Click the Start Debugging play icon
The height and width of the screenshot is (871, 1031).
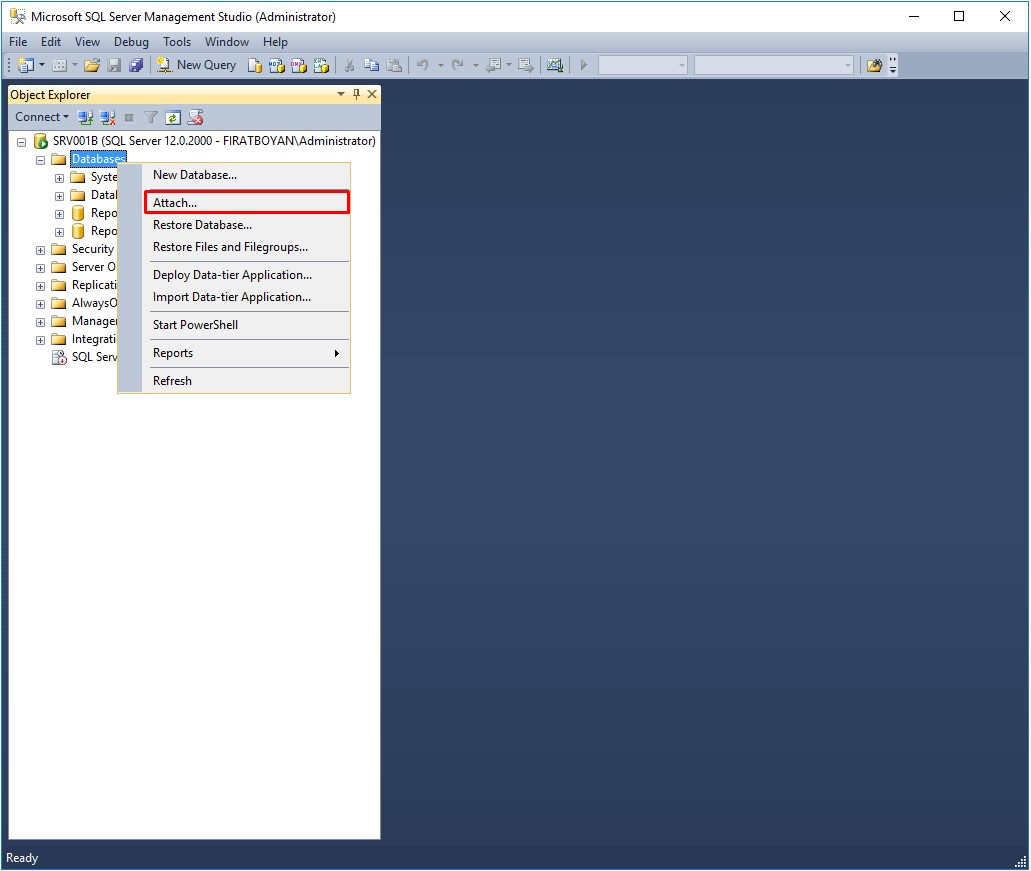pos(583,65)
